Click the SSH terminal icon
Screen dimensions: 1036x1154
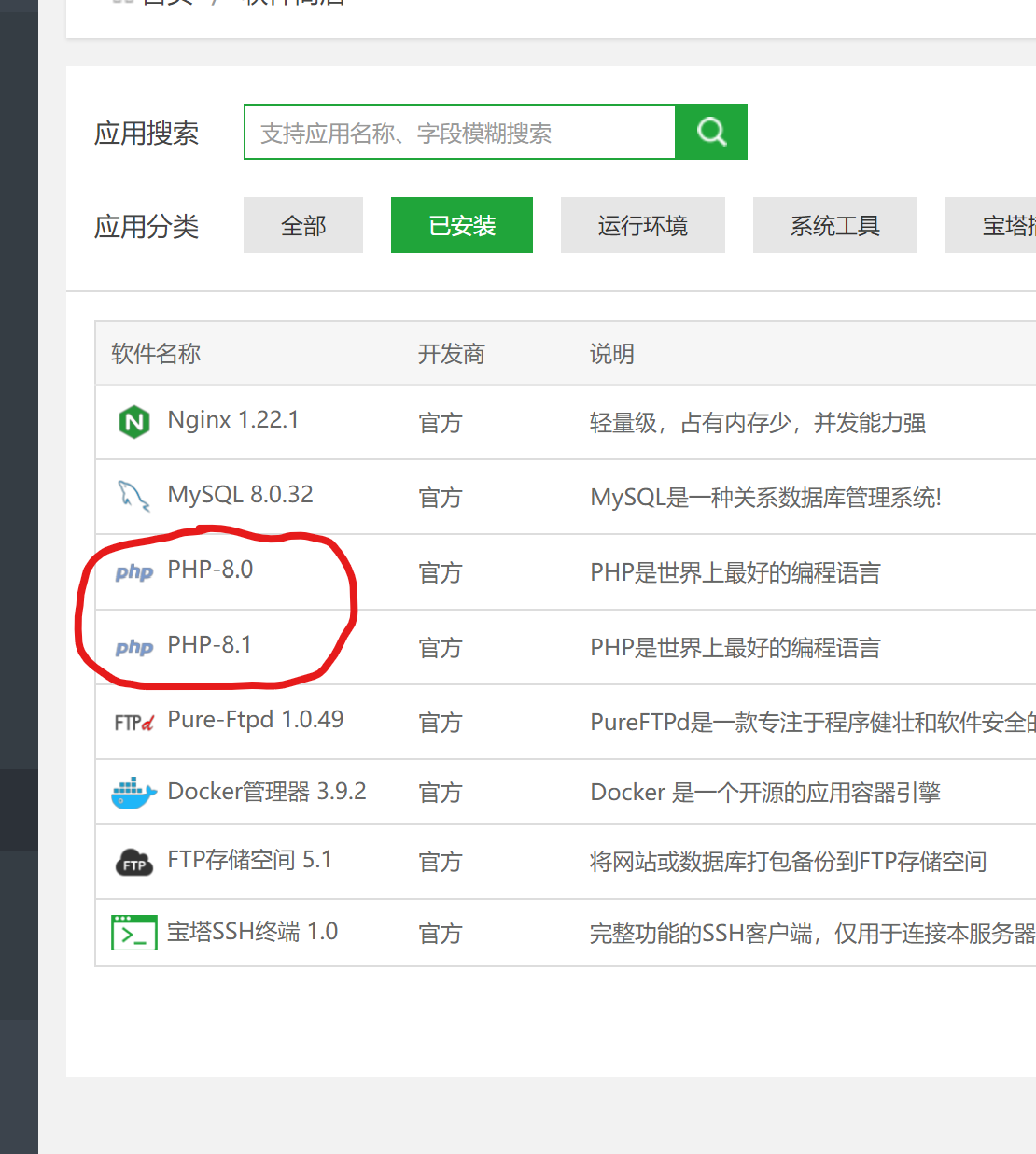point(134,932)
